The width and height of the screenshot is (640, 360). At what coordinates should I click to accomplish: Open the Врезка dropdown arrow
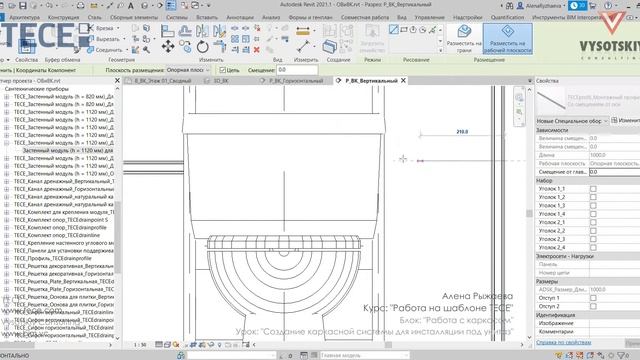point(118,28)
